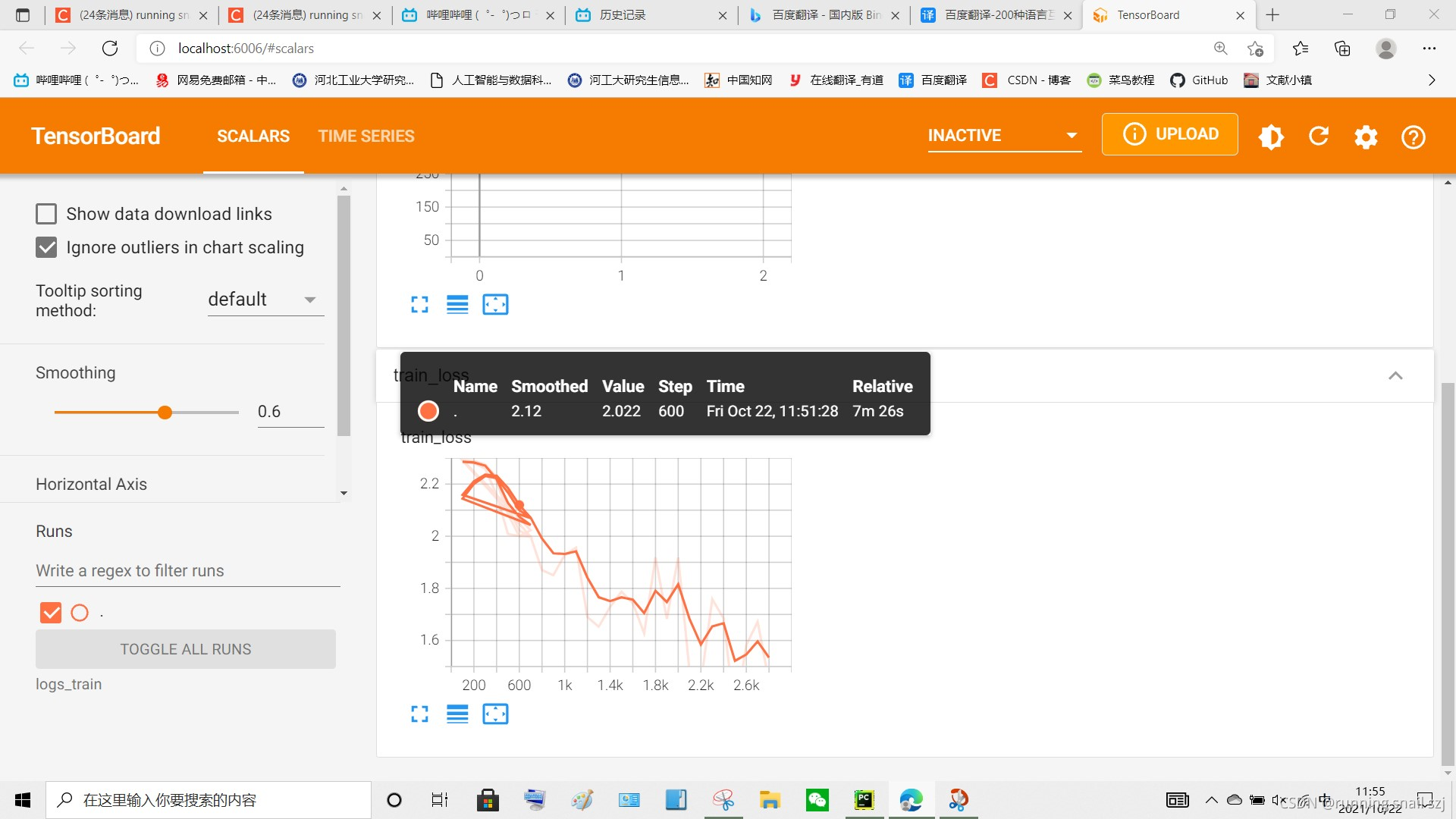Click the horizontal lines legend icon below train_loss
This screenshot has width=1456, height=819.
[457, 715]
